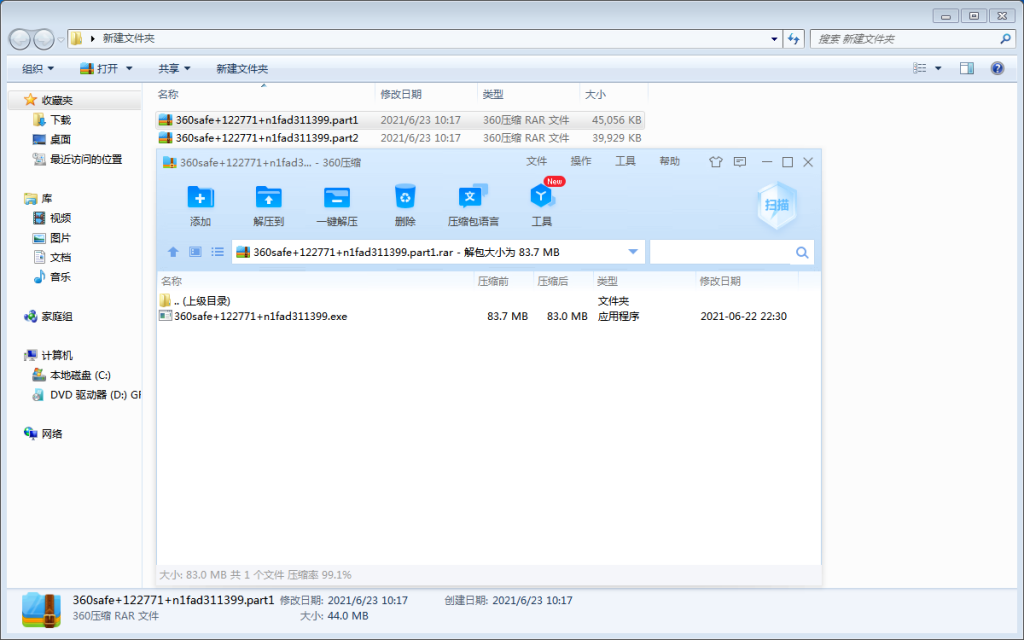Go up one level with the arrow icon
This screenshot has width=1024, height=640.
pyautogui.click(x=173, y=252)
